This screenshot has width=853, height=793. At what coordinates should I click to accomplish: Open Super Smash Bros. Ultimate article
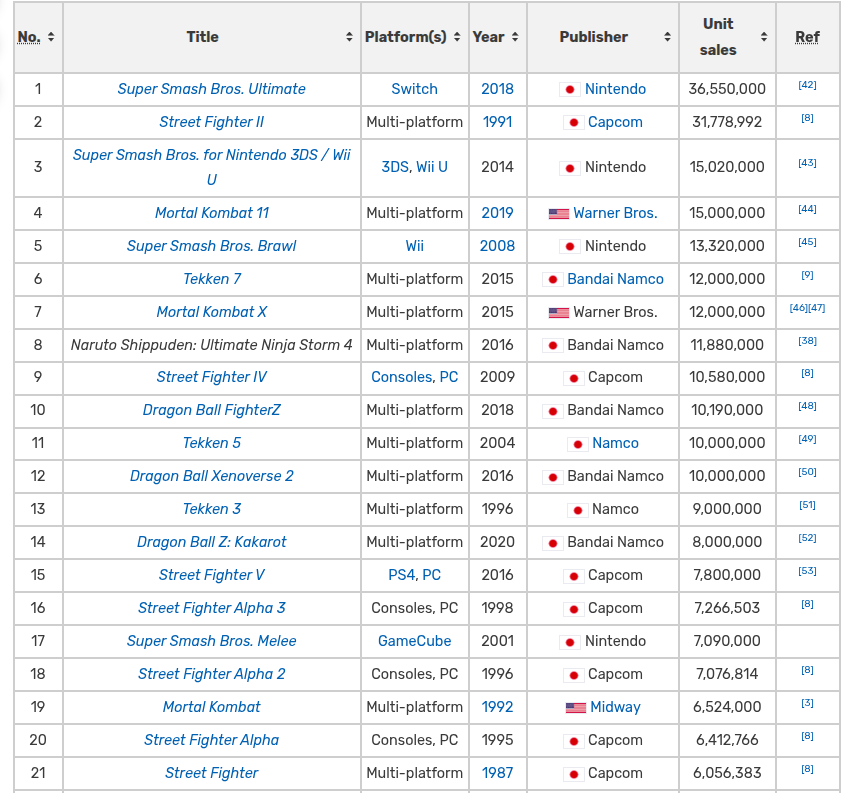tap(212, 89)
